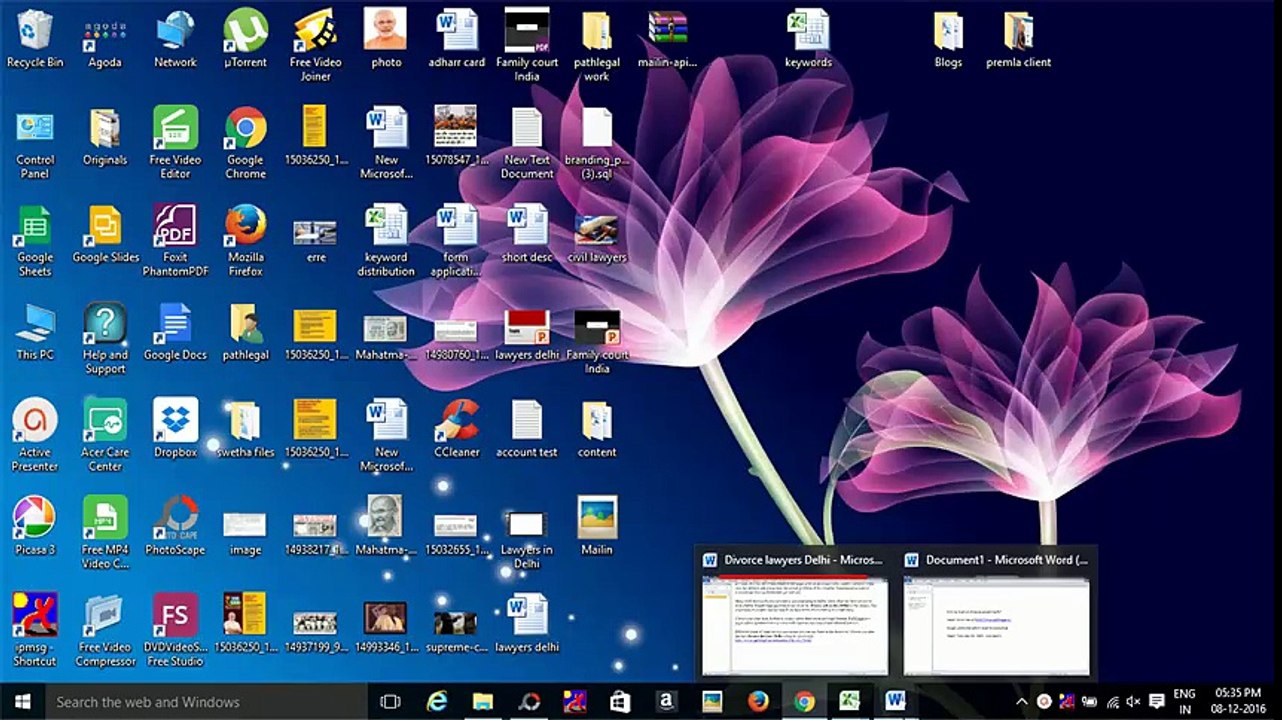This screenshot has width=1282, height=720.
Task: Switch to the Document1 Word preview
Action: 997,612
